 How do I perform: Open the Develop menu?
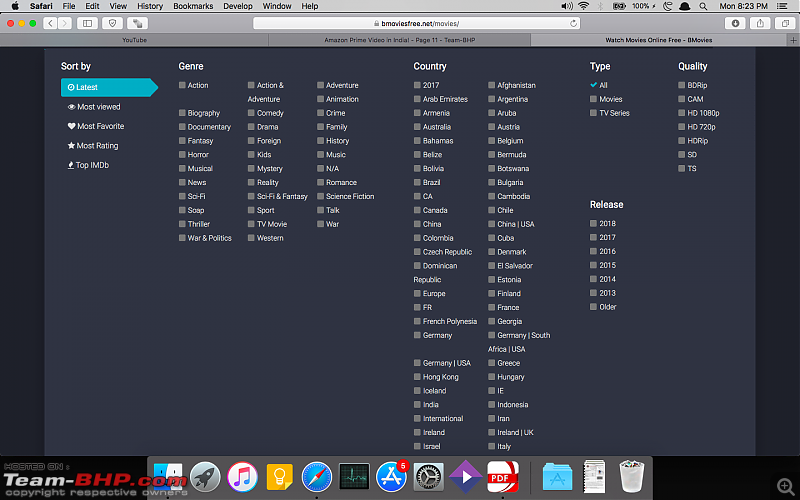238,6
